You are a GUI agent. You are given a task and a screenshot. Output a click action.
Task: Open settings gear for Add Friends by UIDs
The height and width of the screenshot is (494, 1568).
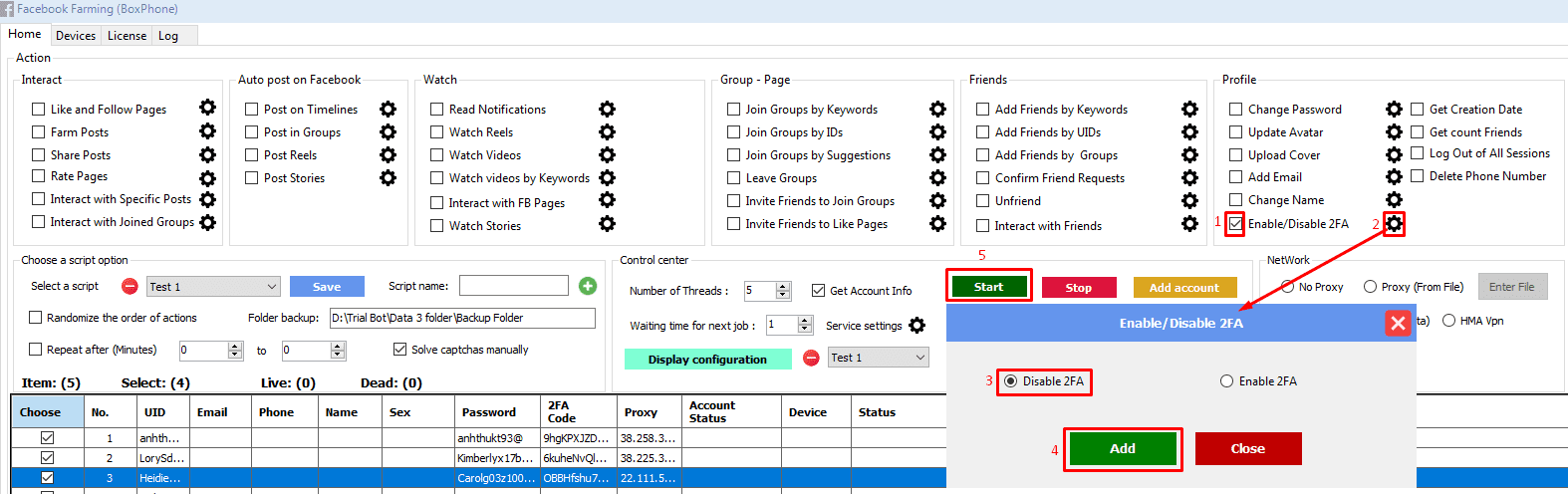(1189, 131)
